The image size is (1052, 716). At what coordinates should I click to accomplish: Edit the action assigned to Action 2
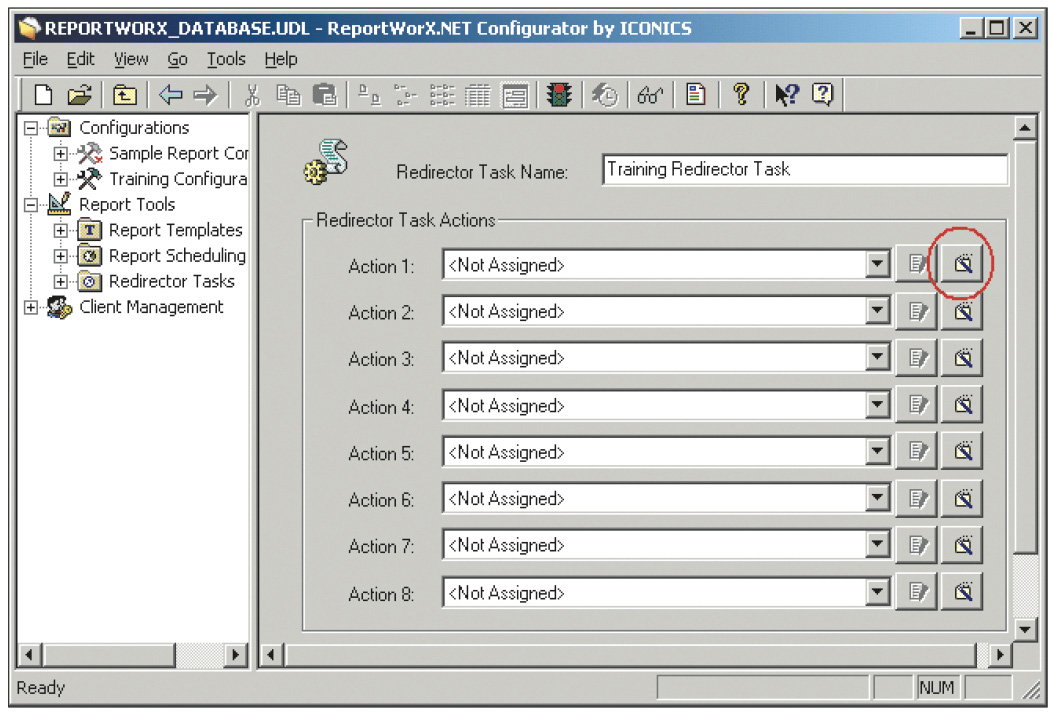pyautogui.click(x=916, y=311)
